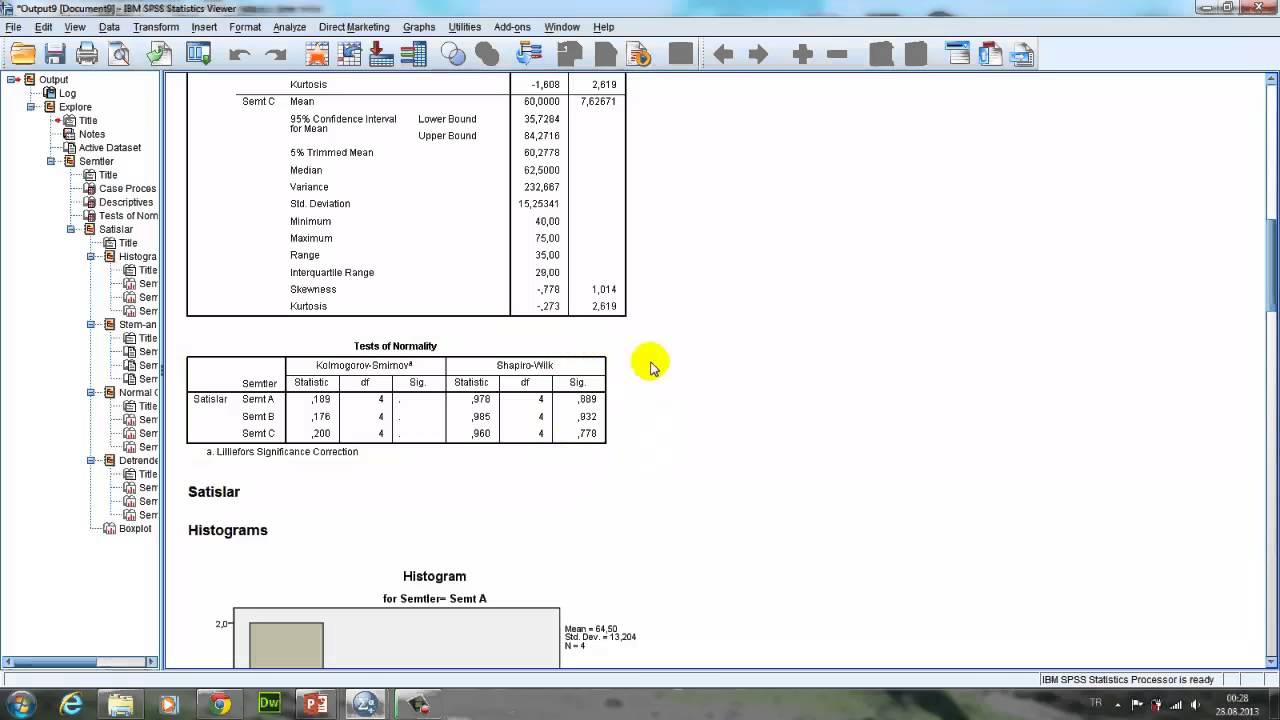Select Case Processing Summary outline item
This screenshot has height=720, width=1280.
pyautogui.click(x=127, y=189)
